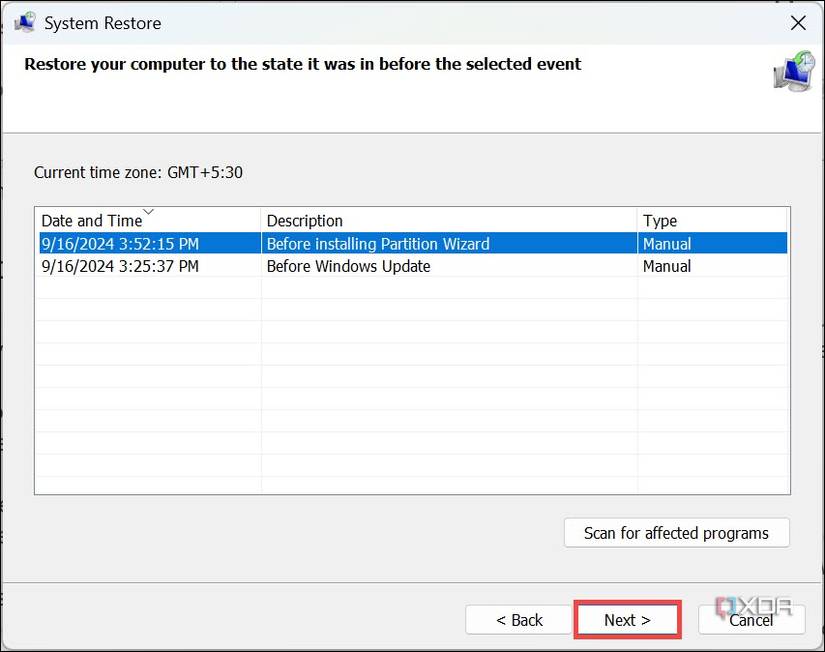Click Manual type of Windows Update row
Screen dimensions: 825x652
[667, 266]
